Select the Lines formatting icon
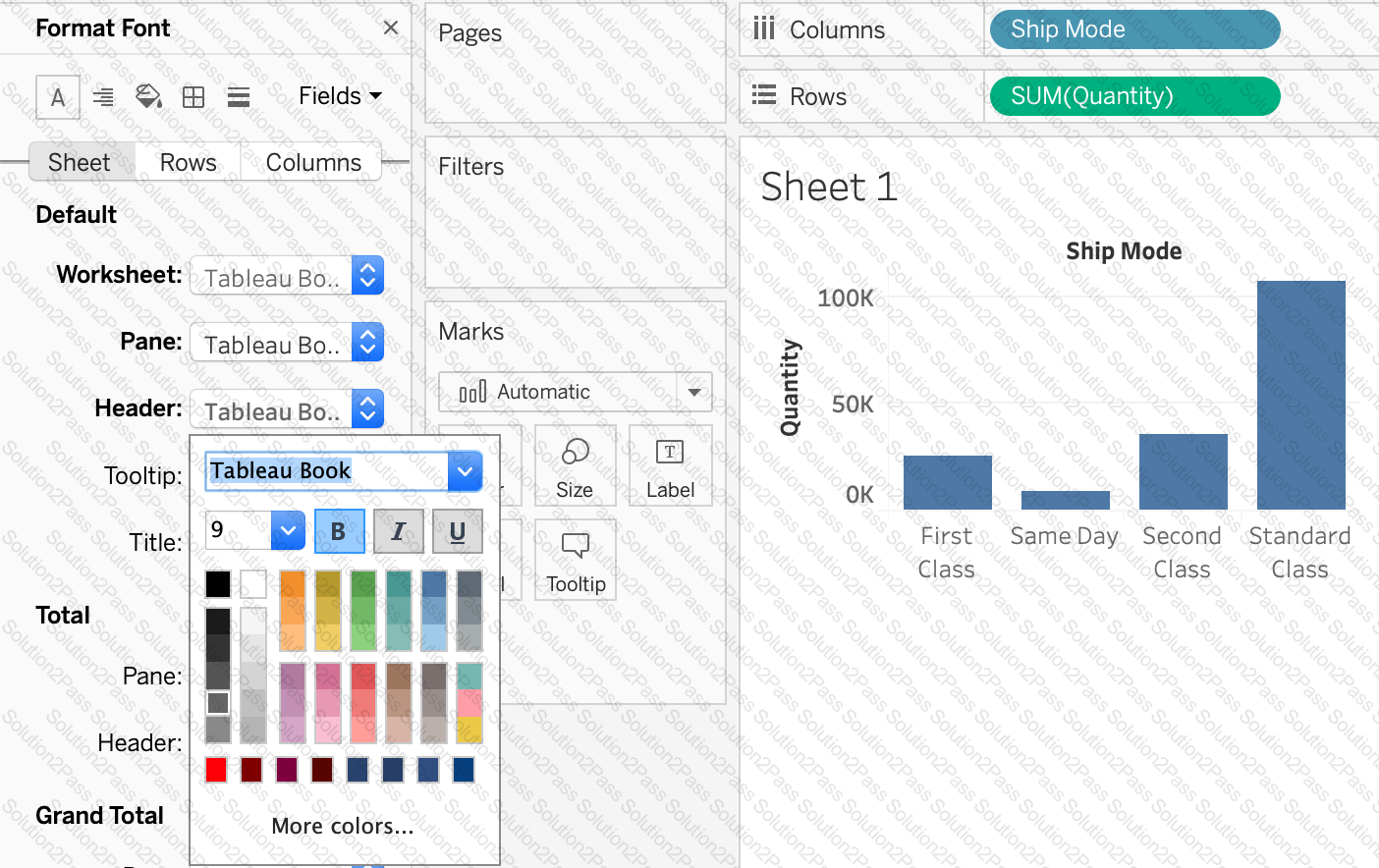The height and width of the screenshot is (868, 1379). pos(239,96)
